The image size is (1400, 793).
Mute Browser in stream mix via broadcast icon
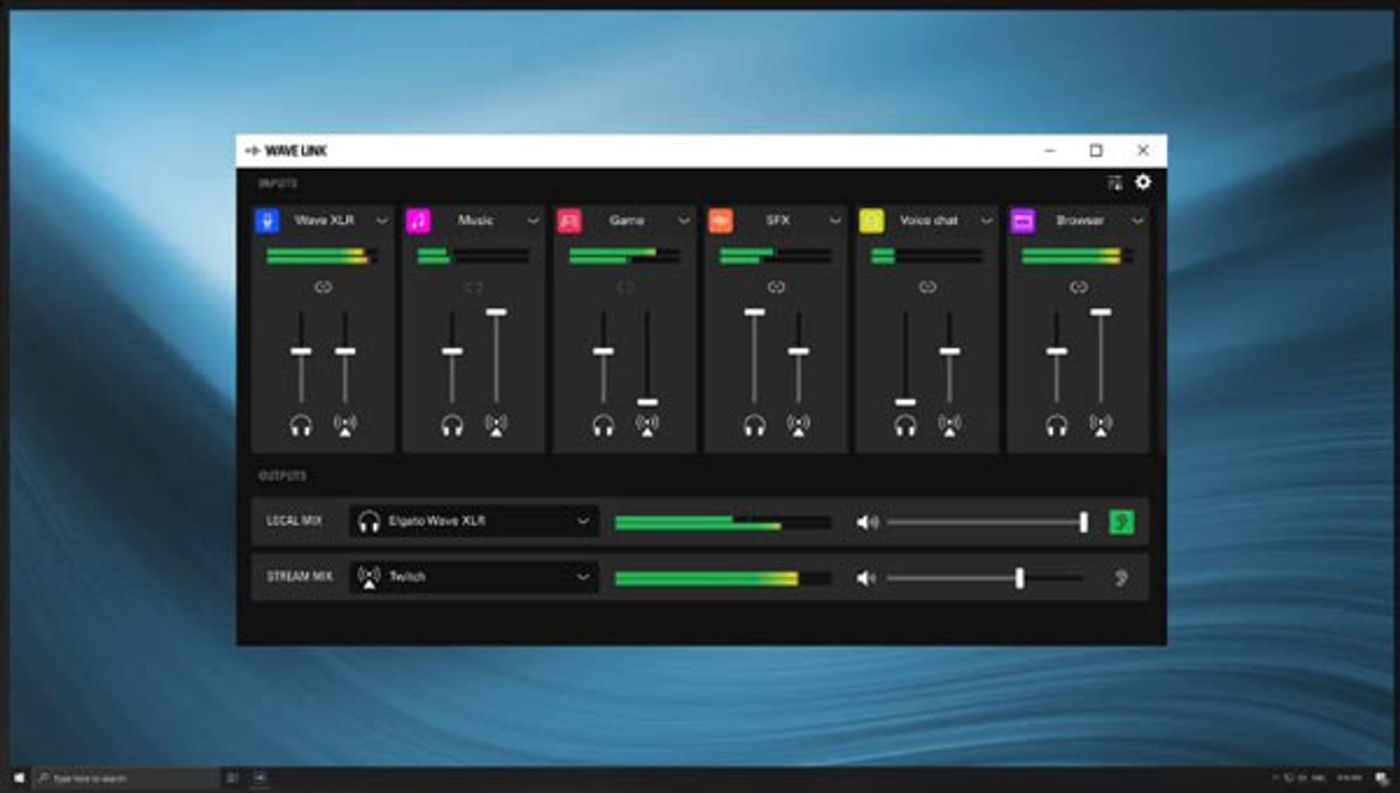tap(1100, 426)
